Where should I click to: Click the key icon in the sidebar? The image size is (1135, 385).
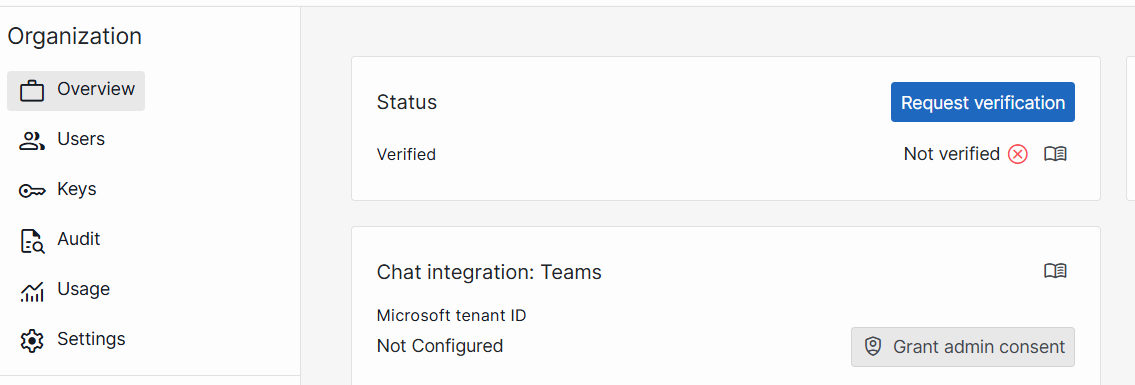pyautogui.click(x=32, y=191)
